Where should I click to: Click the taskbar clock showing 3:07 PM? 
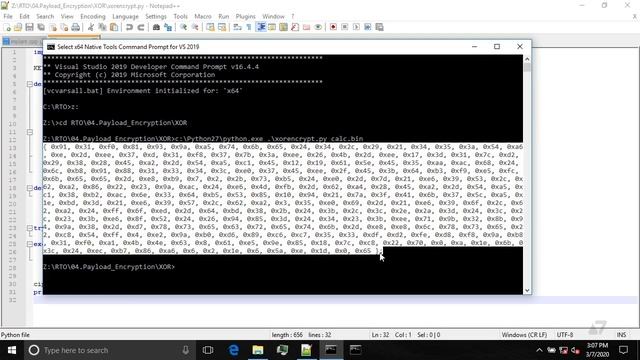pyautogui.click(x=598, y=350)
